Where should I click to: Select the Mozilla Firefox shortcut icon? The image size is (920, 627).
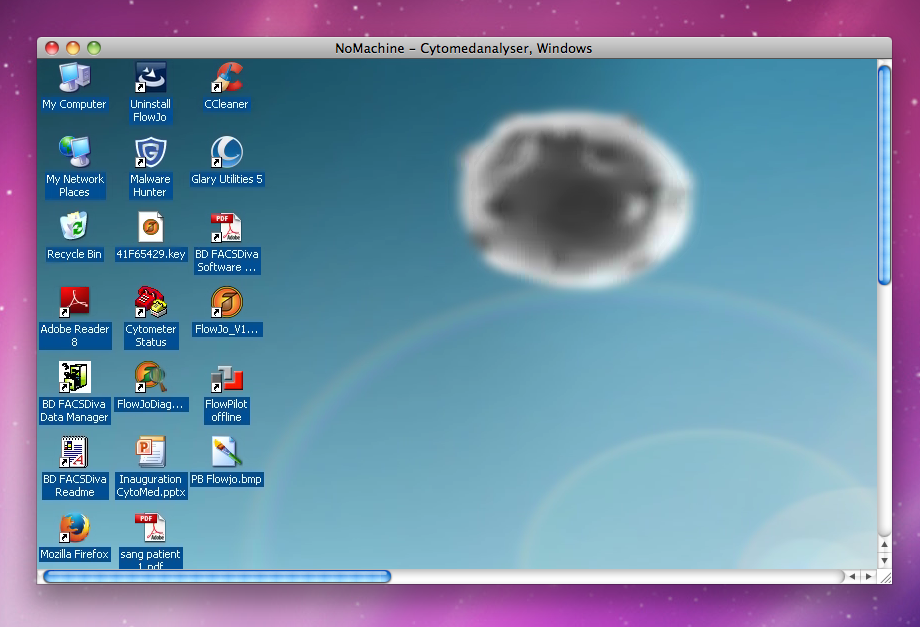[x=75, y=527]
